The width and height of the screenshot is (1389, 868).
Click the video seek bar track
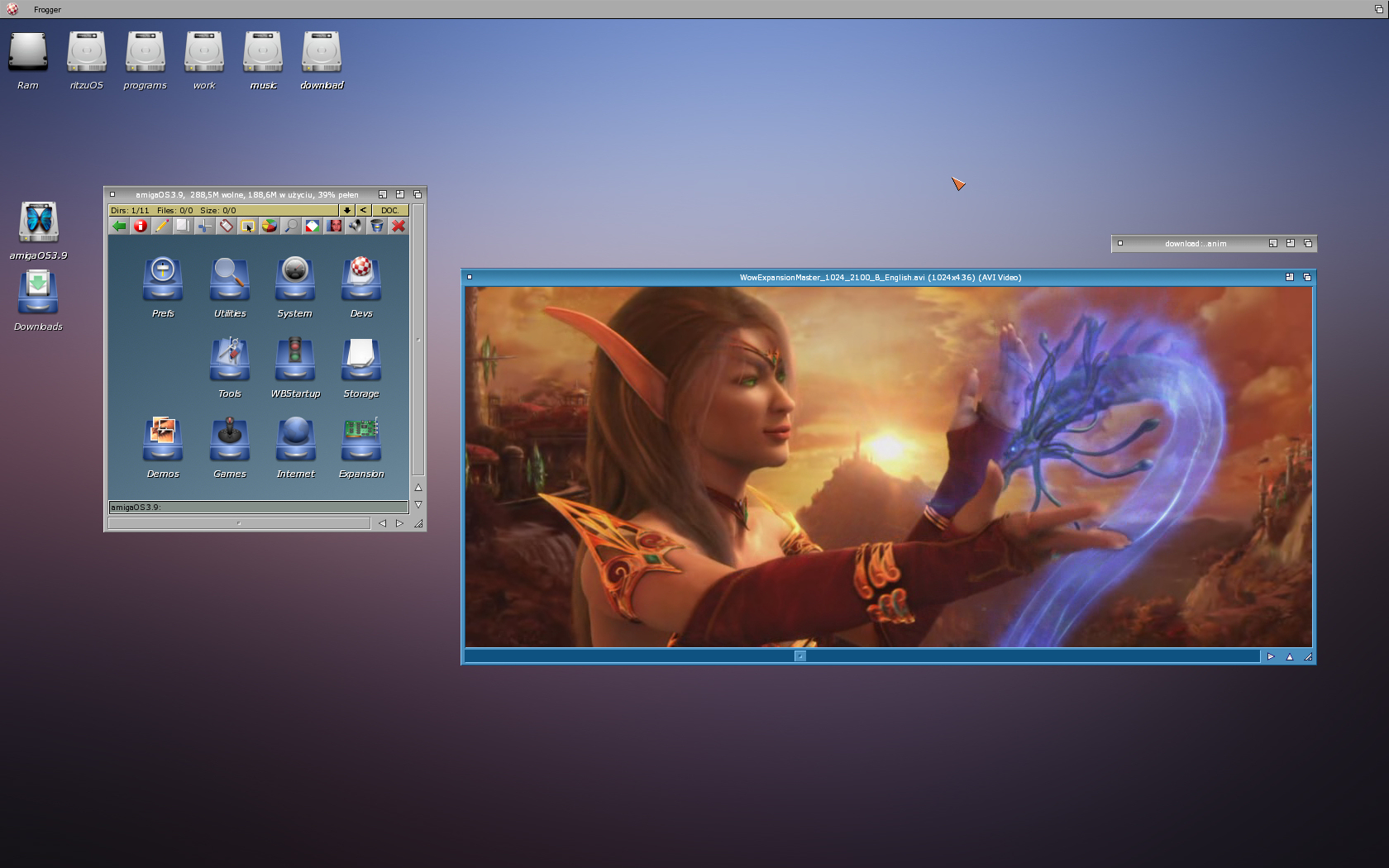(862, 656)
